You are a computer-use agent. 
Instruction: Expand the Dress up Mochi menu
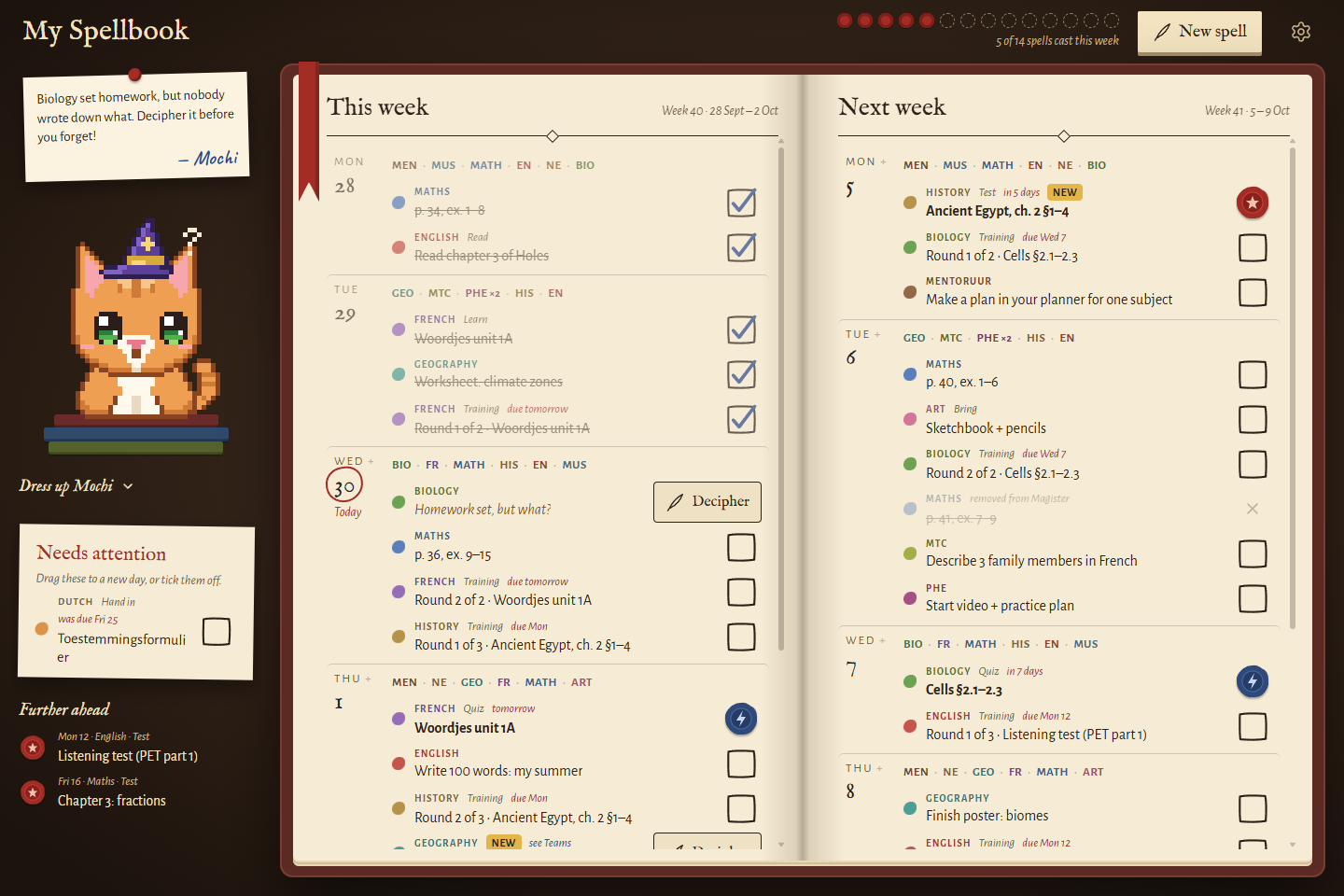tap(77, 485)
